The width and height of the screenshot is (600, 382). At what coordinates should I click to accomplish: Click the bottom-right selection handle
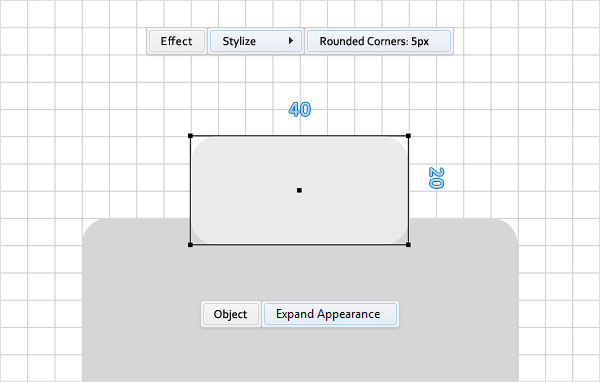[x=408, y=245]
